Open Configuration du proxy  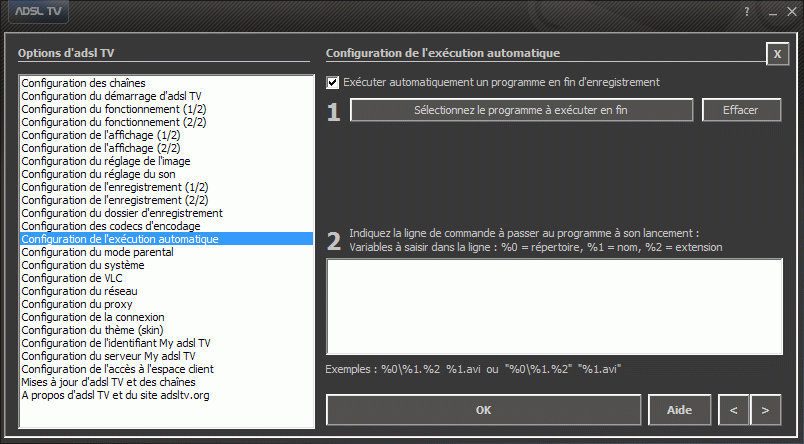point(167,304)
